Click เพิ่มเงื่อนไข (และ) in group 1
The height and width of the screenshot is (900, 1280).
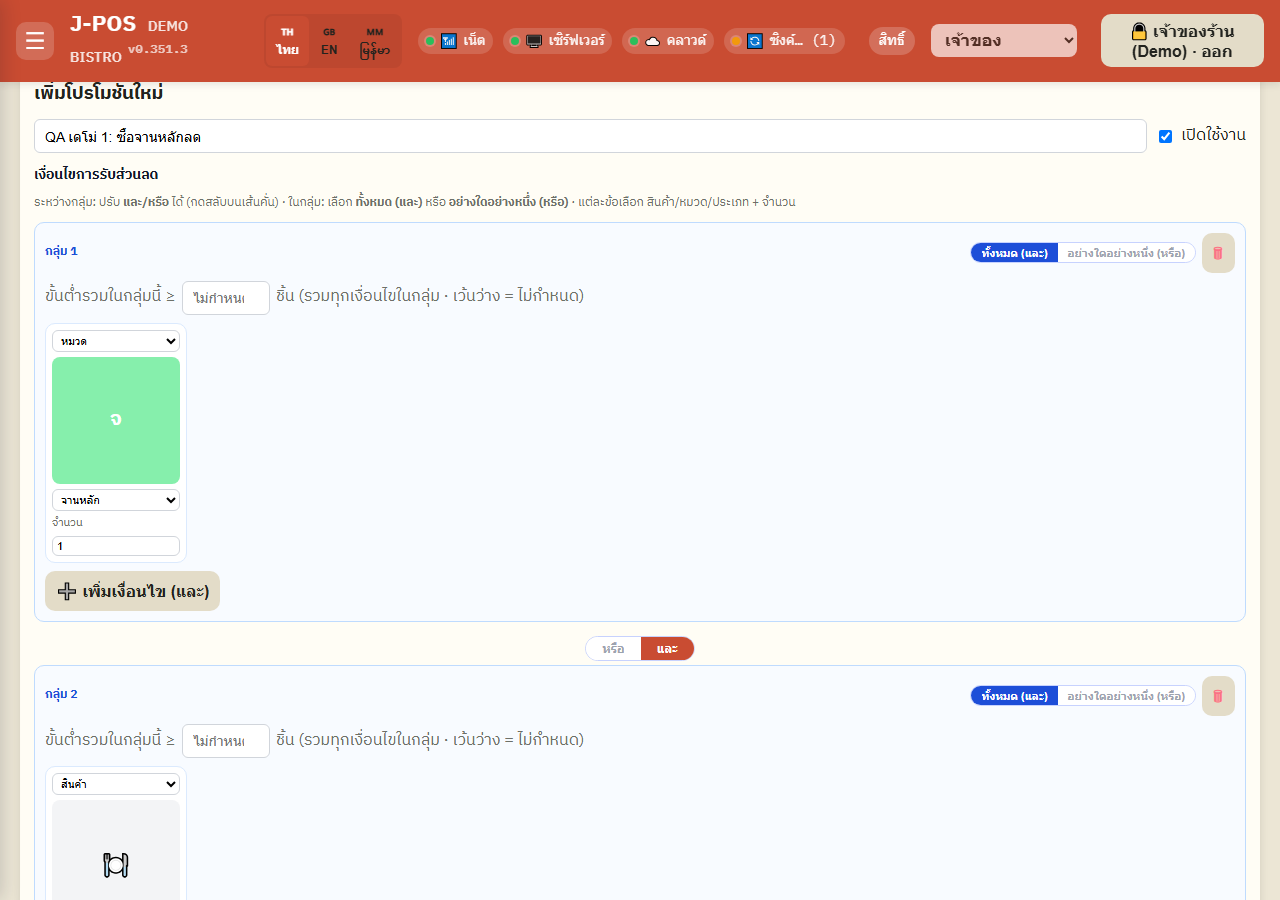point(132,591)
